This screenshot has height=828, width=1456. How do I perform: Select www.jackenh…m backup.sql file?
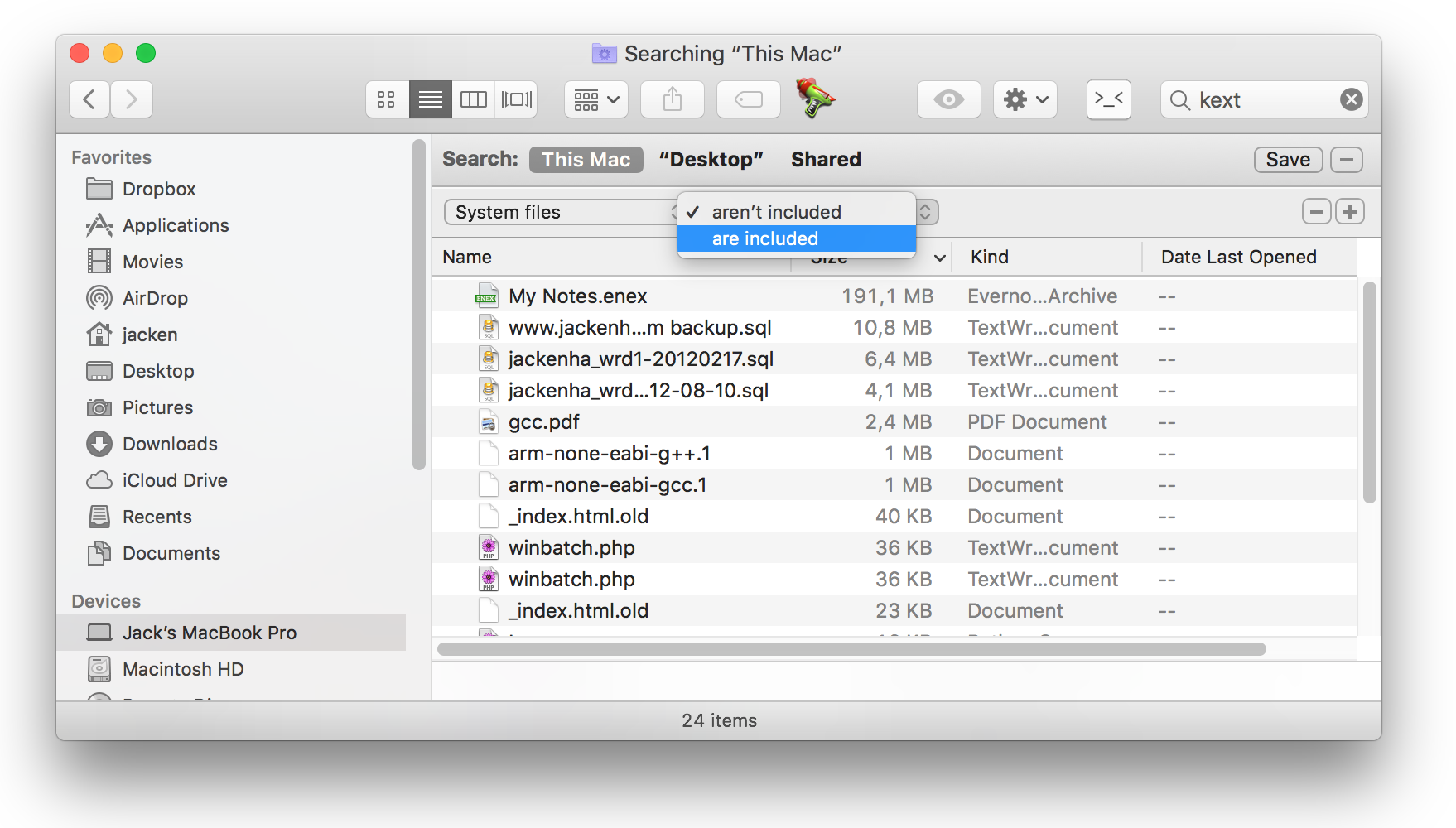894,327
